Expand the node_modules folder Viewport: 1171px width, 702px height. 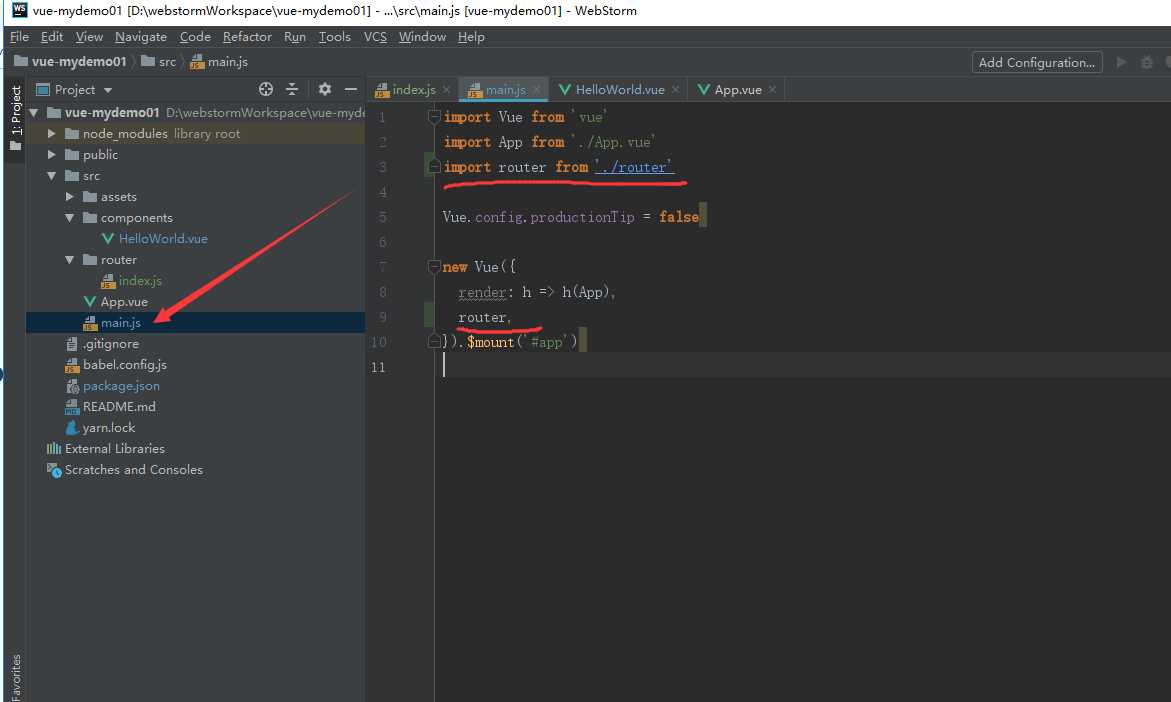click(x=52, y=134)
